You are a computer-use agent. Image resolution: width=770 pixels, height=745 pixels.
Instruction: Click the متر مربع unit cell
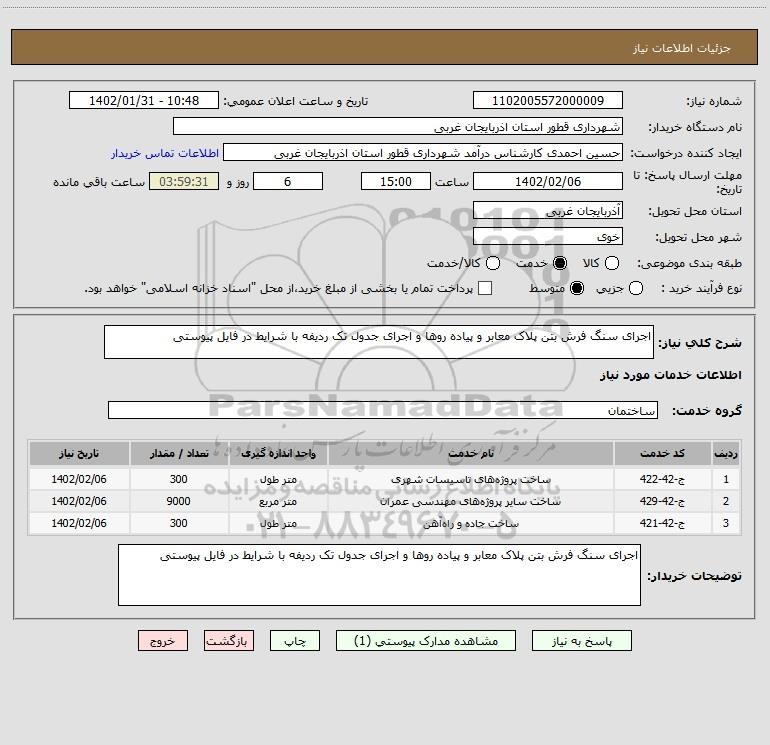coord(278,501)
